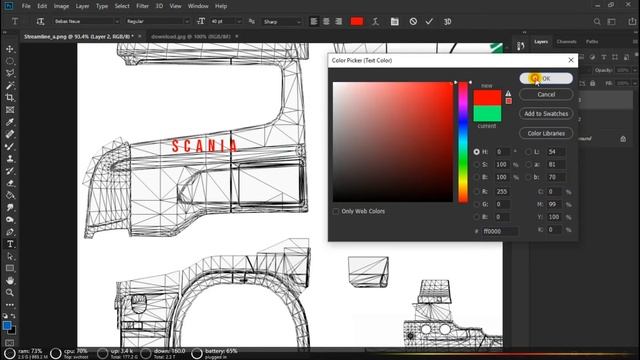Click the hex color input field
640x360 pixels.
point(500,231)
